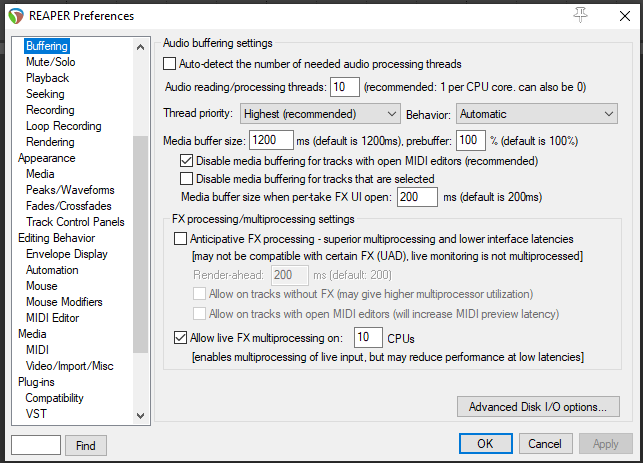Close the REAPER Preferences window
This screenshot has width=643, height=463.
click(x=620, y=15)
